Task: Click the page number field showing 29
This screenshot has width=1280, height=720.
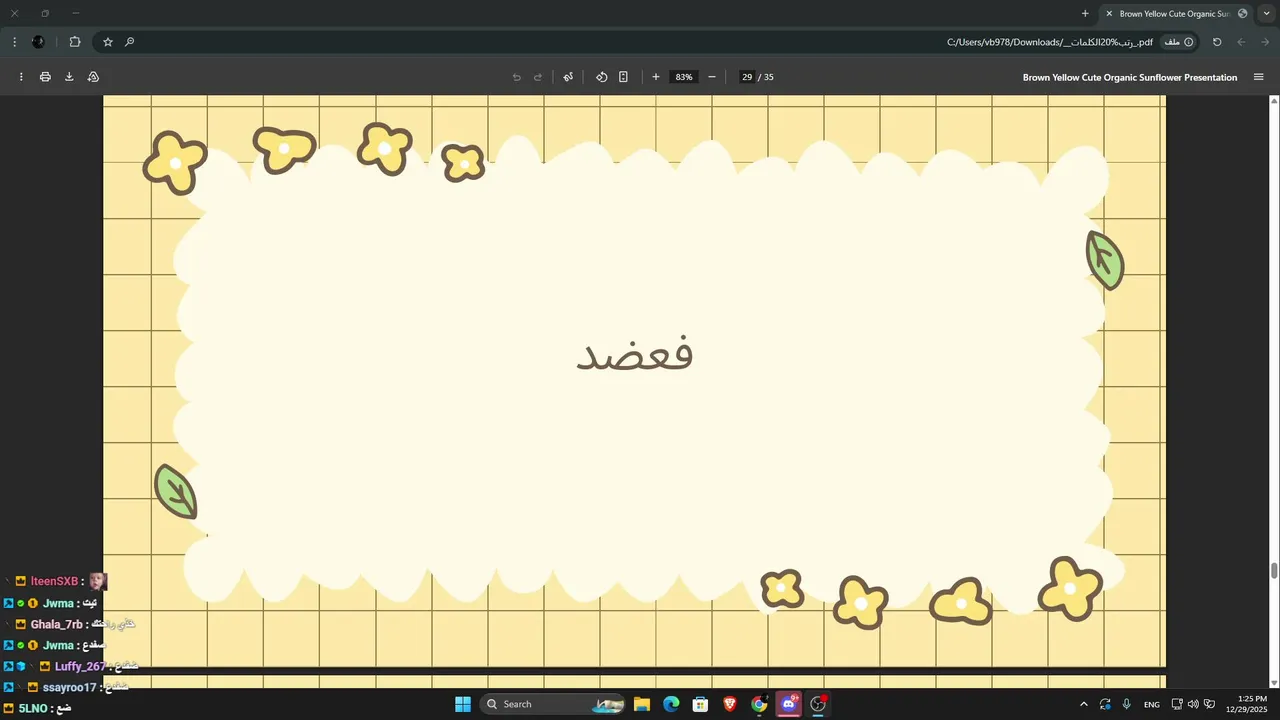Action: click(747, 77)
